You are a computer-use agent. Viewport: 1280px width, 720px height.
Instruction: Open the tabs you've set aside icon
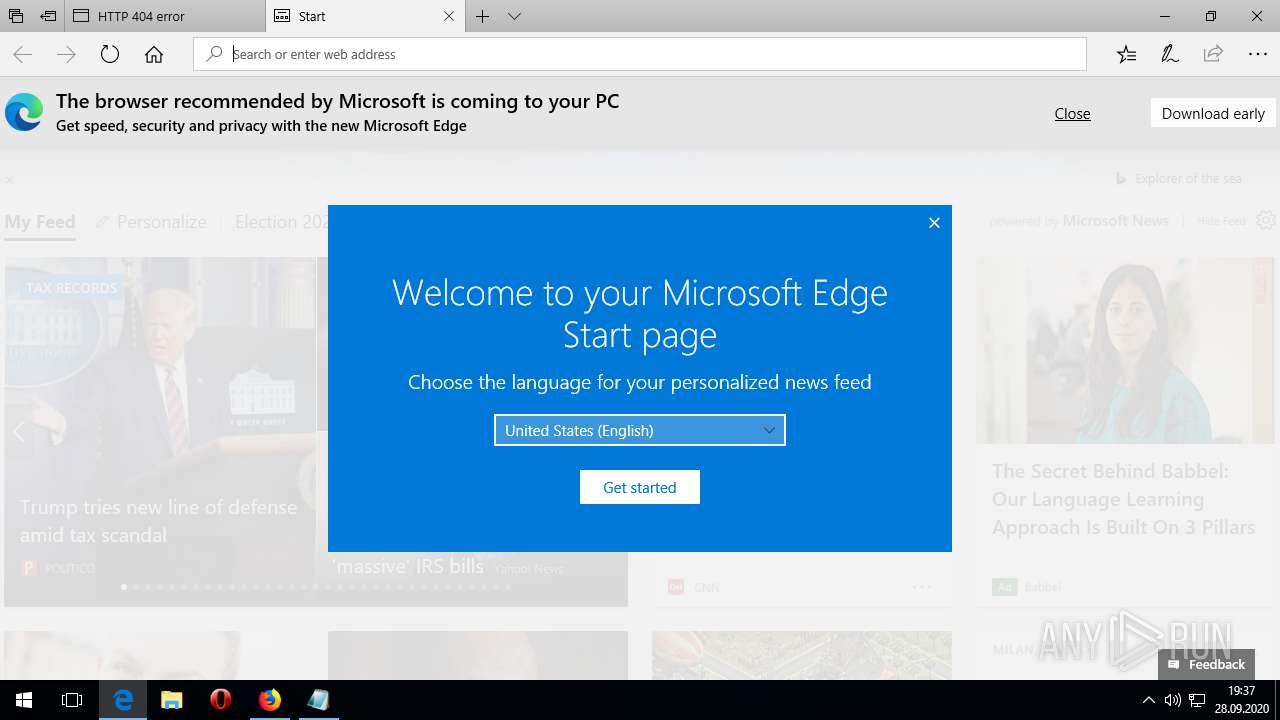(x=16, y=16)
